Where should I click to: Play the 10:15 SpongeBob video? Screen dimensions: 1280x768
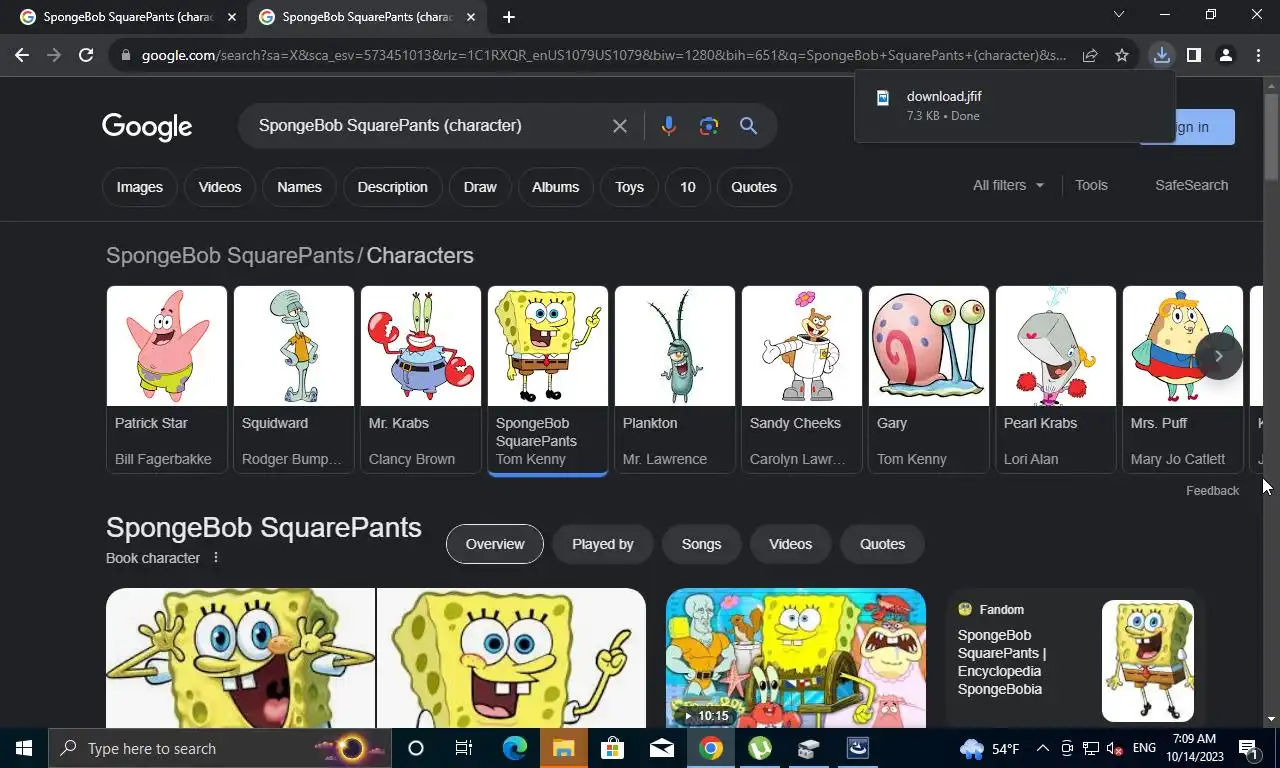click(796, 658)
